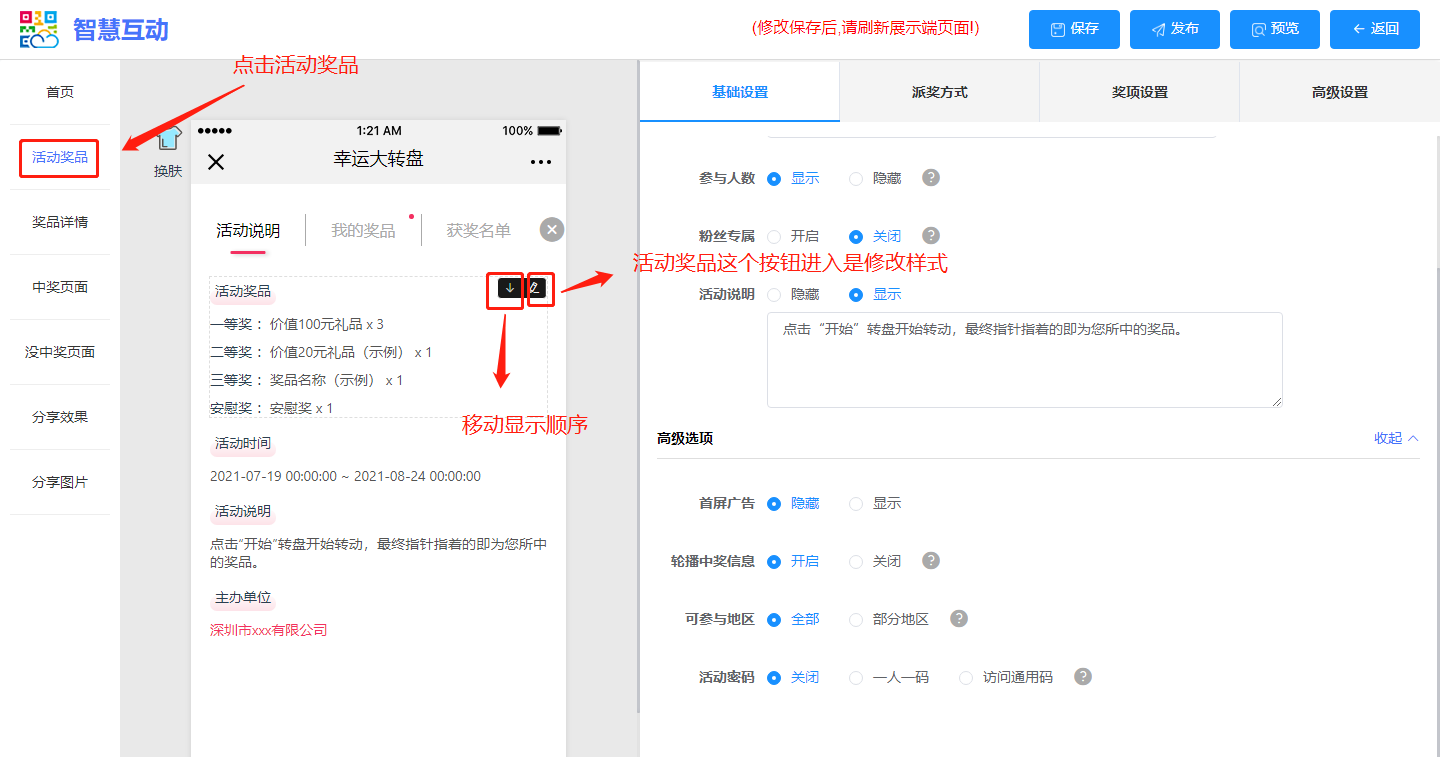
Task: Click the phone preview's three-dot menu
Action: pos(541,162)
